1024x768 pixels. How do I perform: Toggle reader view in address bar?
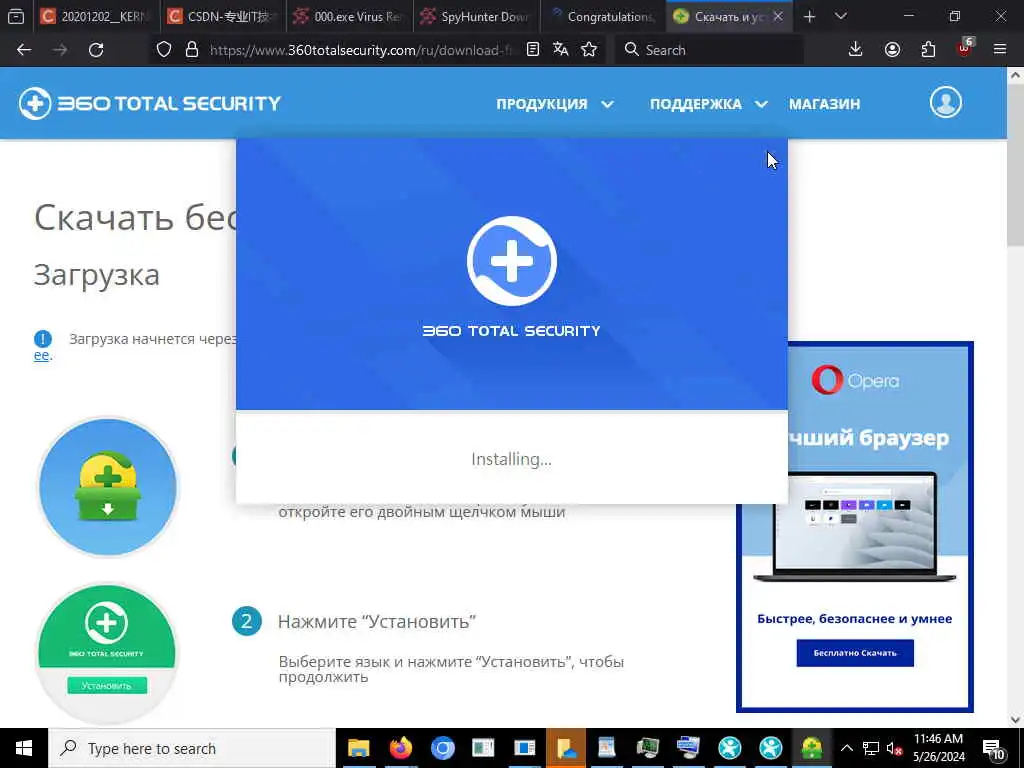(x=533, y=50)
